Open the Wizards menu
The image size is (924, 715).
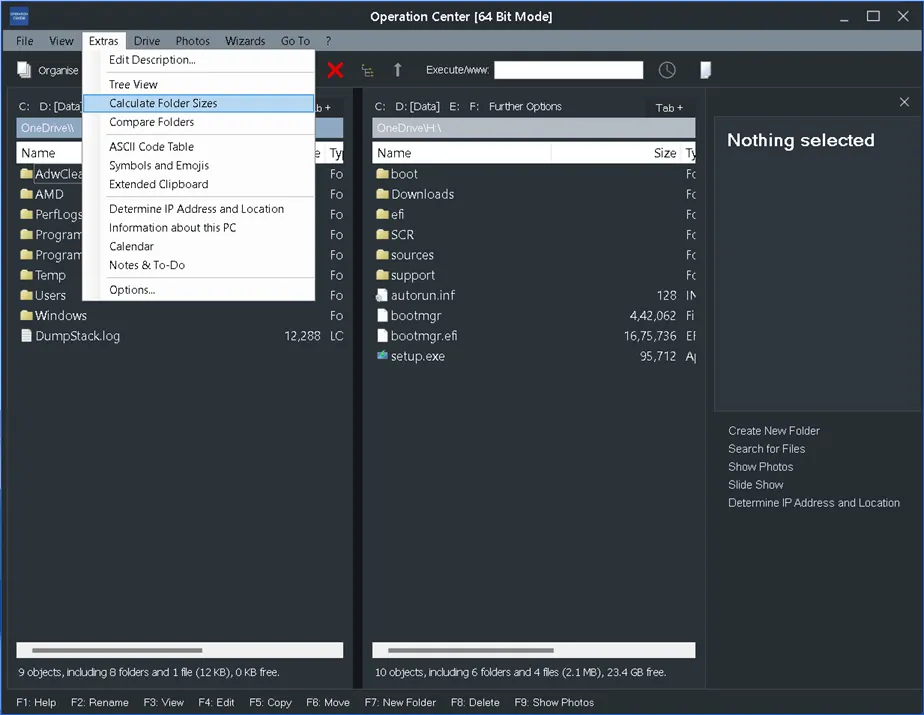pyautogui.click(x=245, y=41)
